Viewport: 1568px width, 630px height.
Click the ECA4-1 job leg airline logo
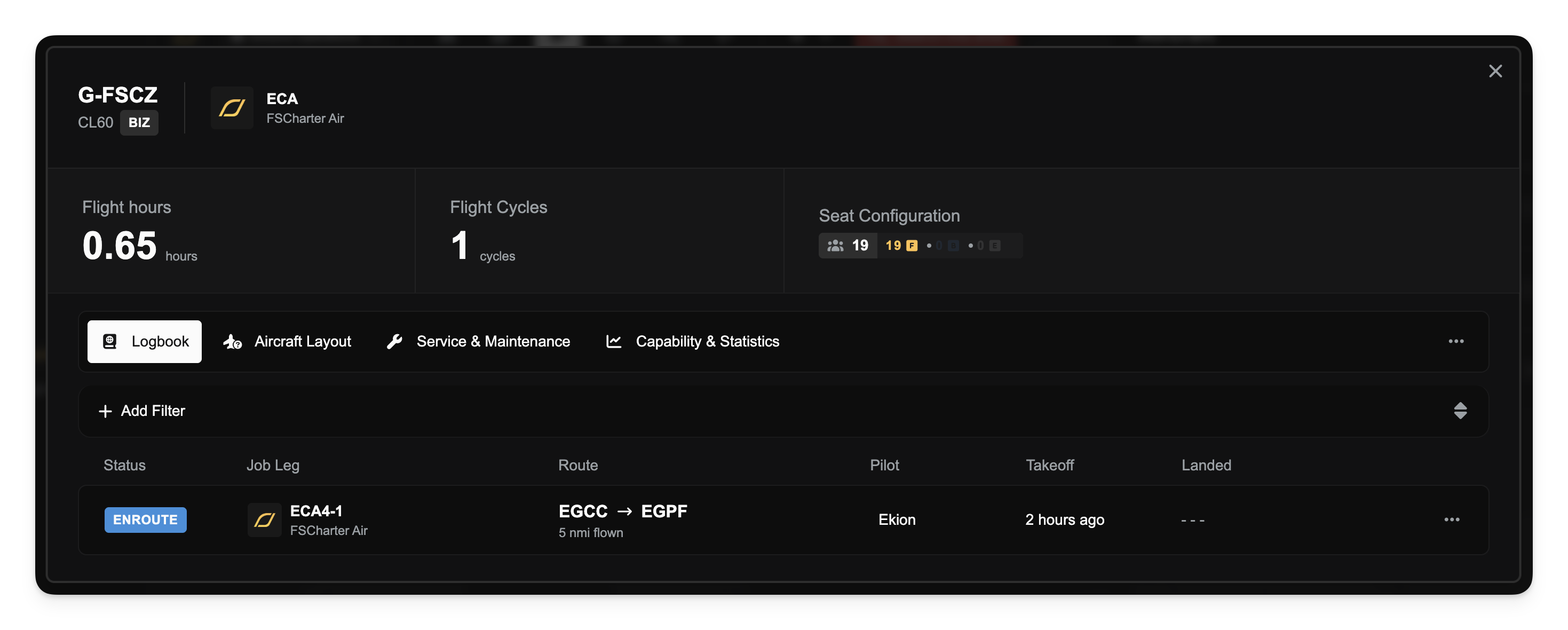(x=264, y=520)
